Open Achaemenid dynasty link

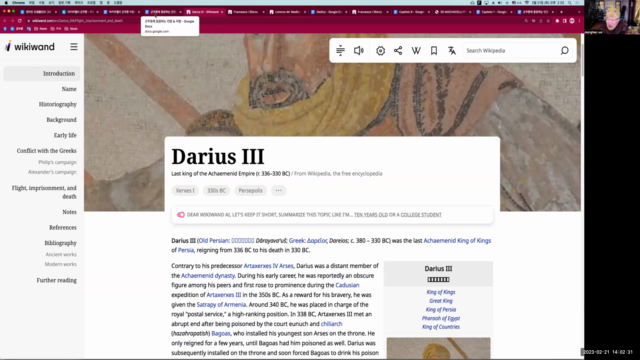coord(208,276)
